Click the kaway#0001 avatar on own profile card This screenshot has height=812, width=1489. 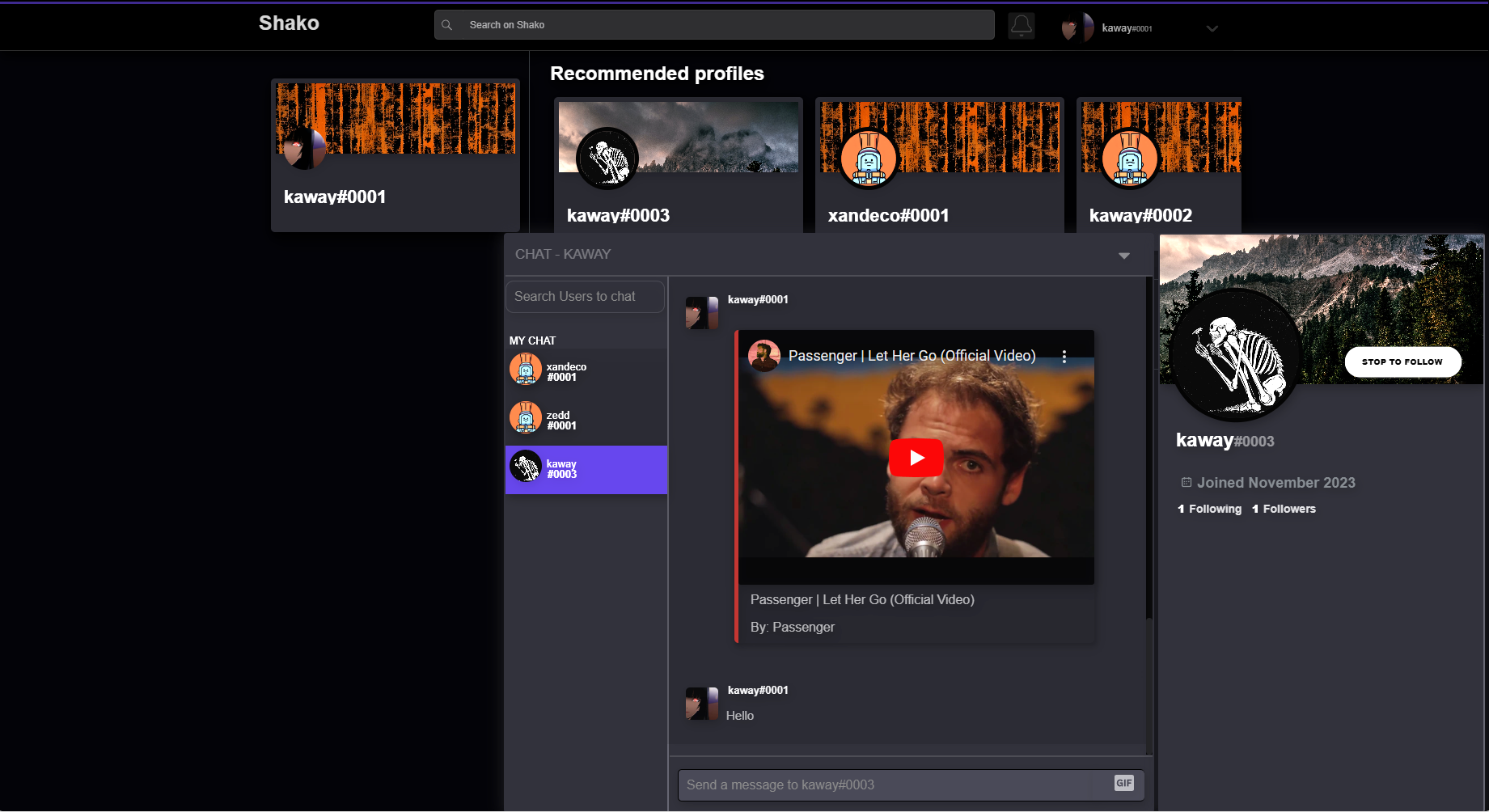[x=305, y=148]
